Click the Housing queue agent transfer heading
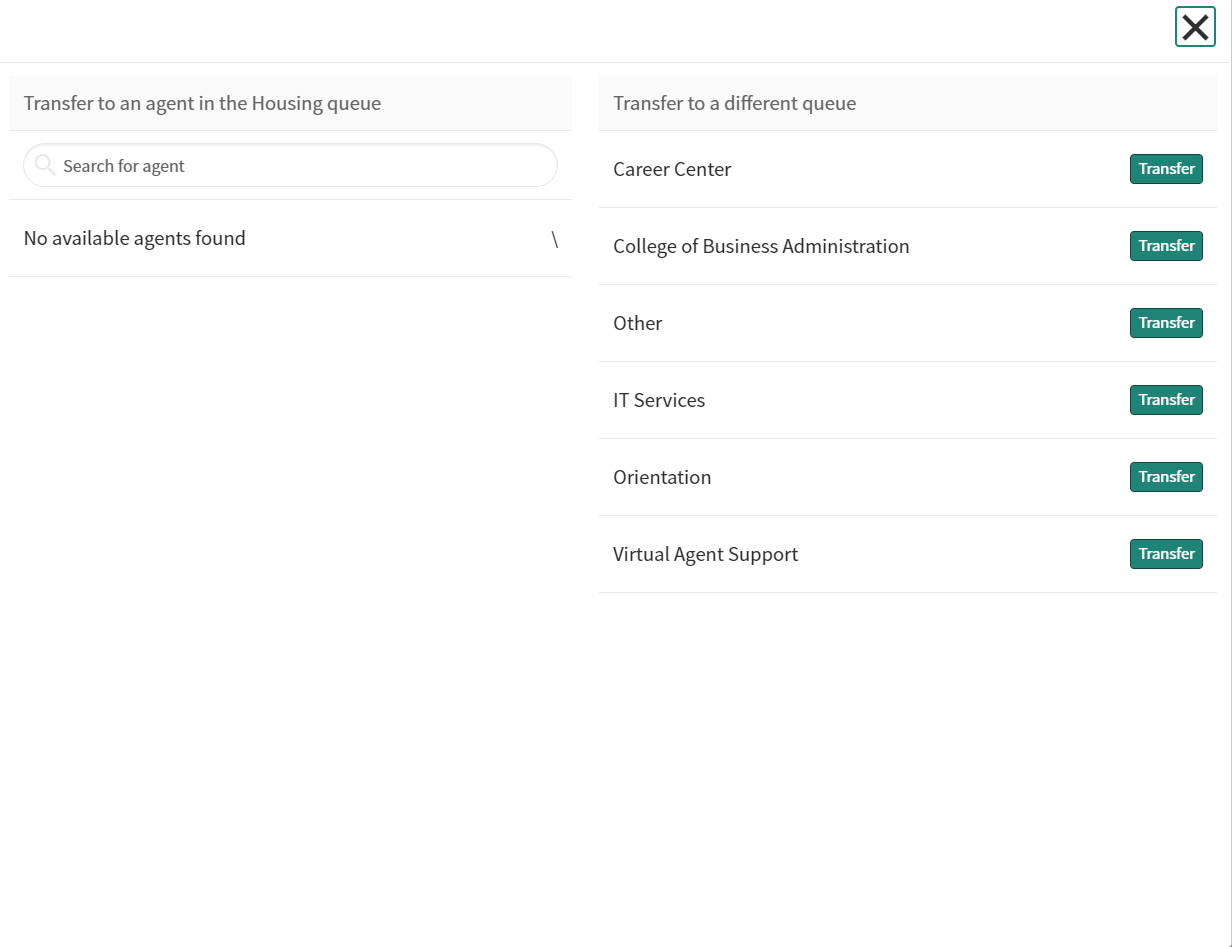This screenshot has height=947, width=1232. pyautogui.click(x=202, y=103)
